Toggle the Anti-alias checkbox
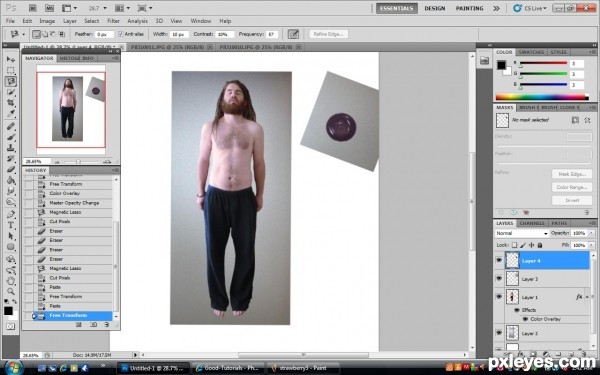This screenshot has width=600, height=375. coord(121,34)
